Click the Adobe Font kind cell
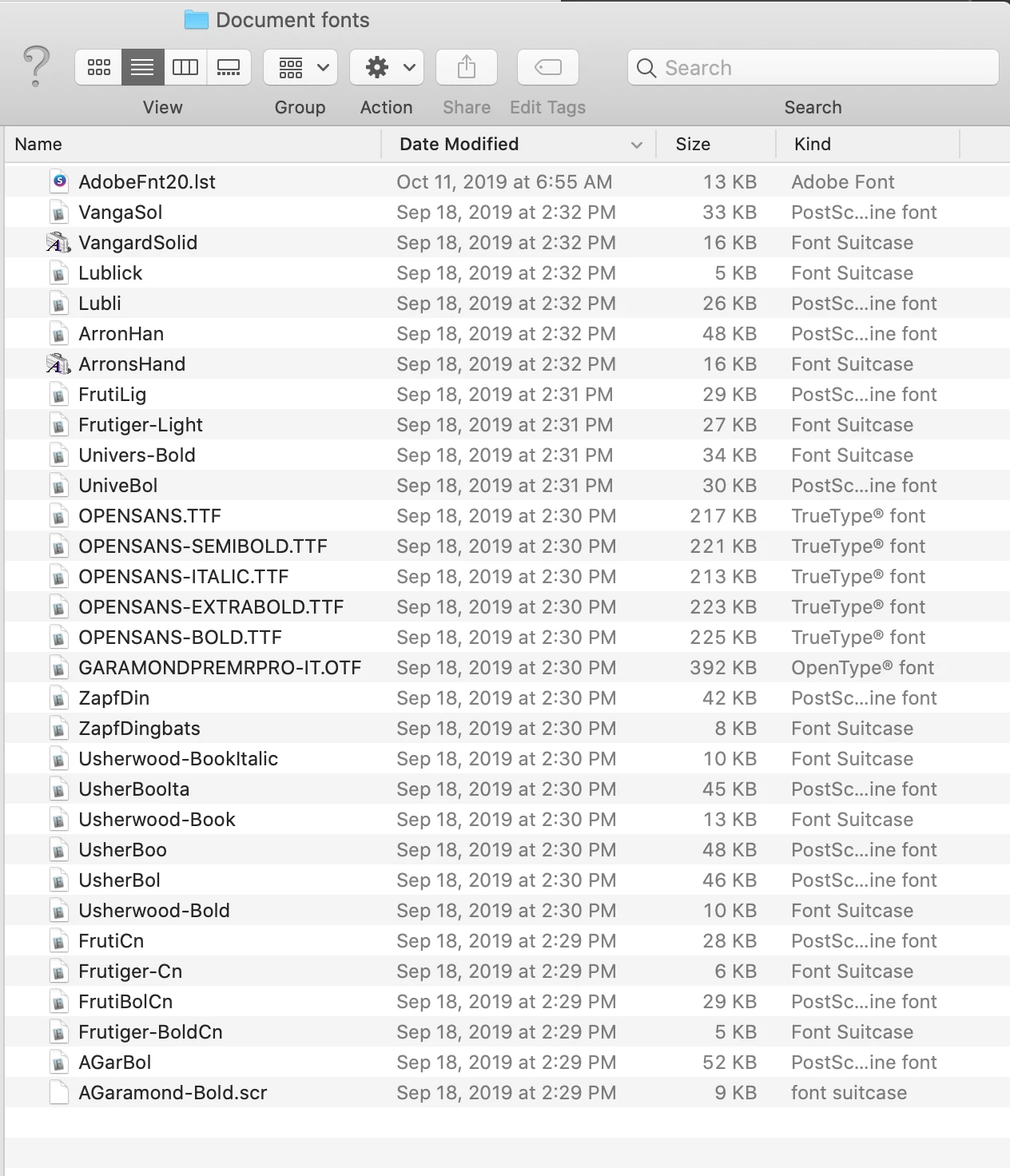 [843, 181]
